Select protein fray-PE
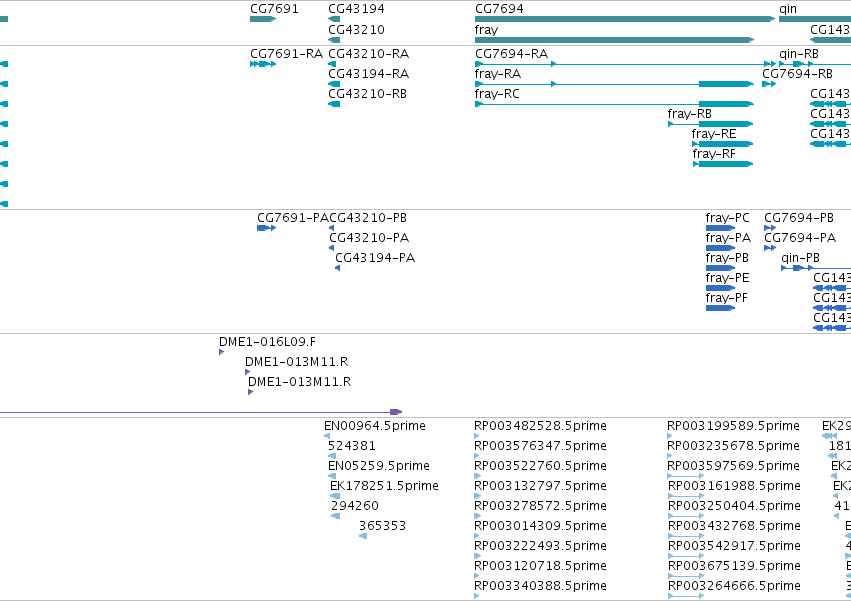This screenshot has height=601, width=851. click(720, 288)
